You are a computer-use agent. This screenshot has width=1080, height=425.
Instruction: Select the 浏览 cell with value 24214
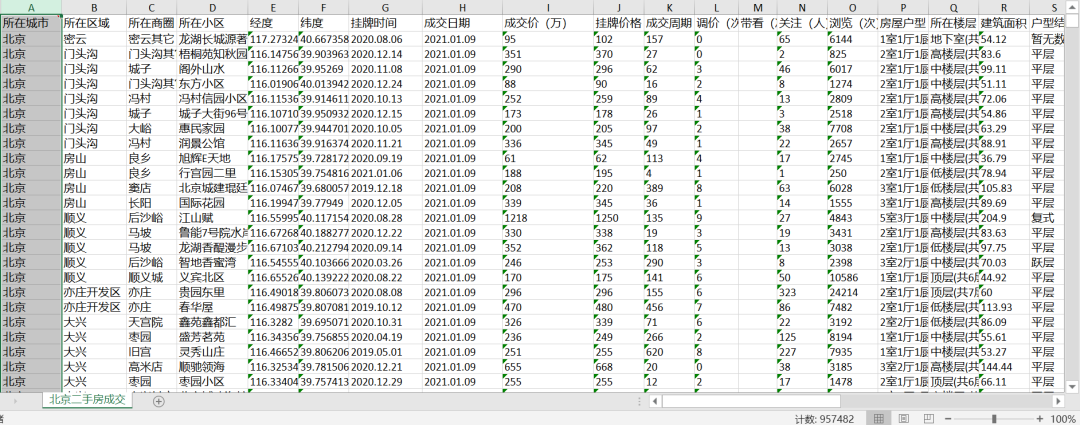click(853, 293)
